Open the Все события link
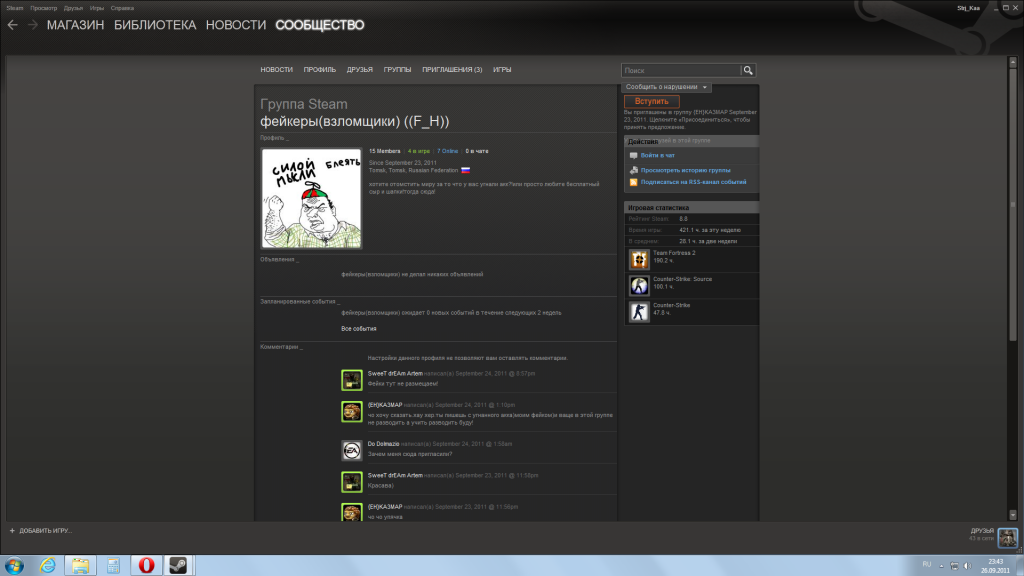The height and width of the screenshot is (576, 1024). [x=359, y=328]
